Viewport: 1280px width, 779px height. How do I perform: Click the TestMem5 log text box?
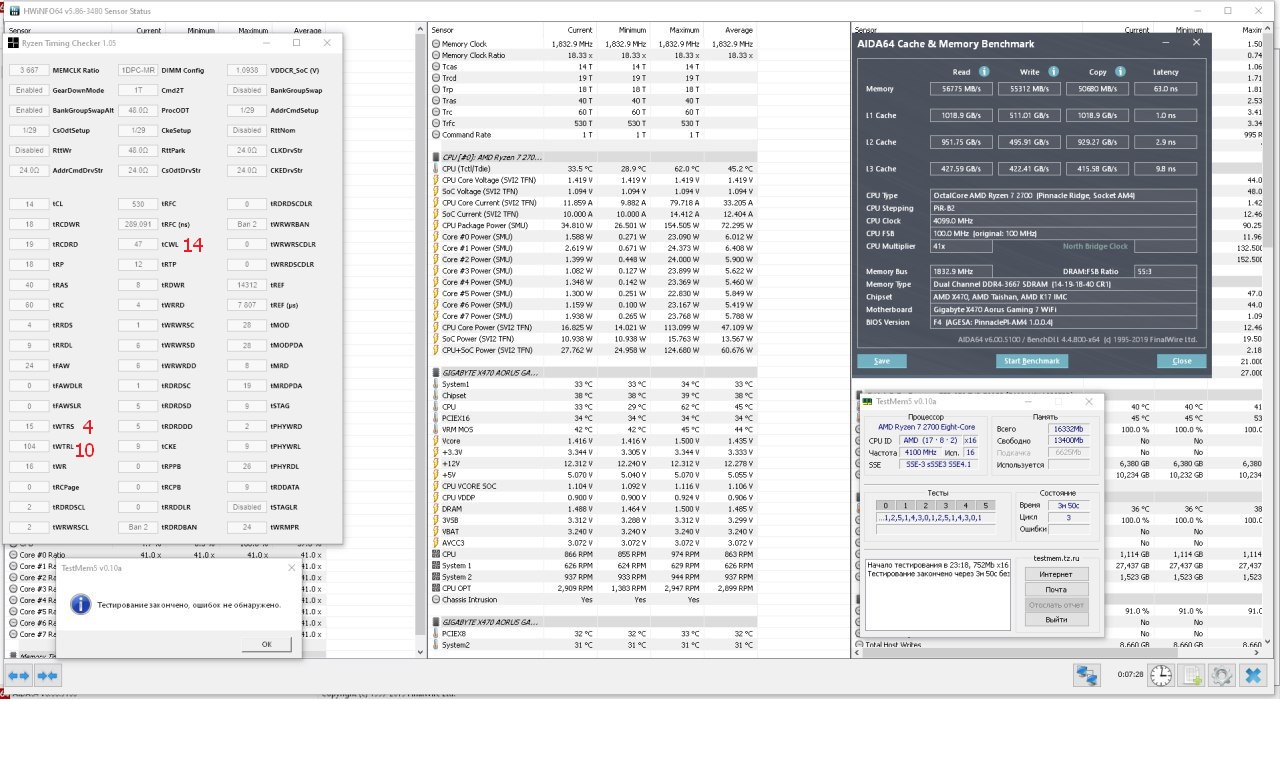coord(940,595)
